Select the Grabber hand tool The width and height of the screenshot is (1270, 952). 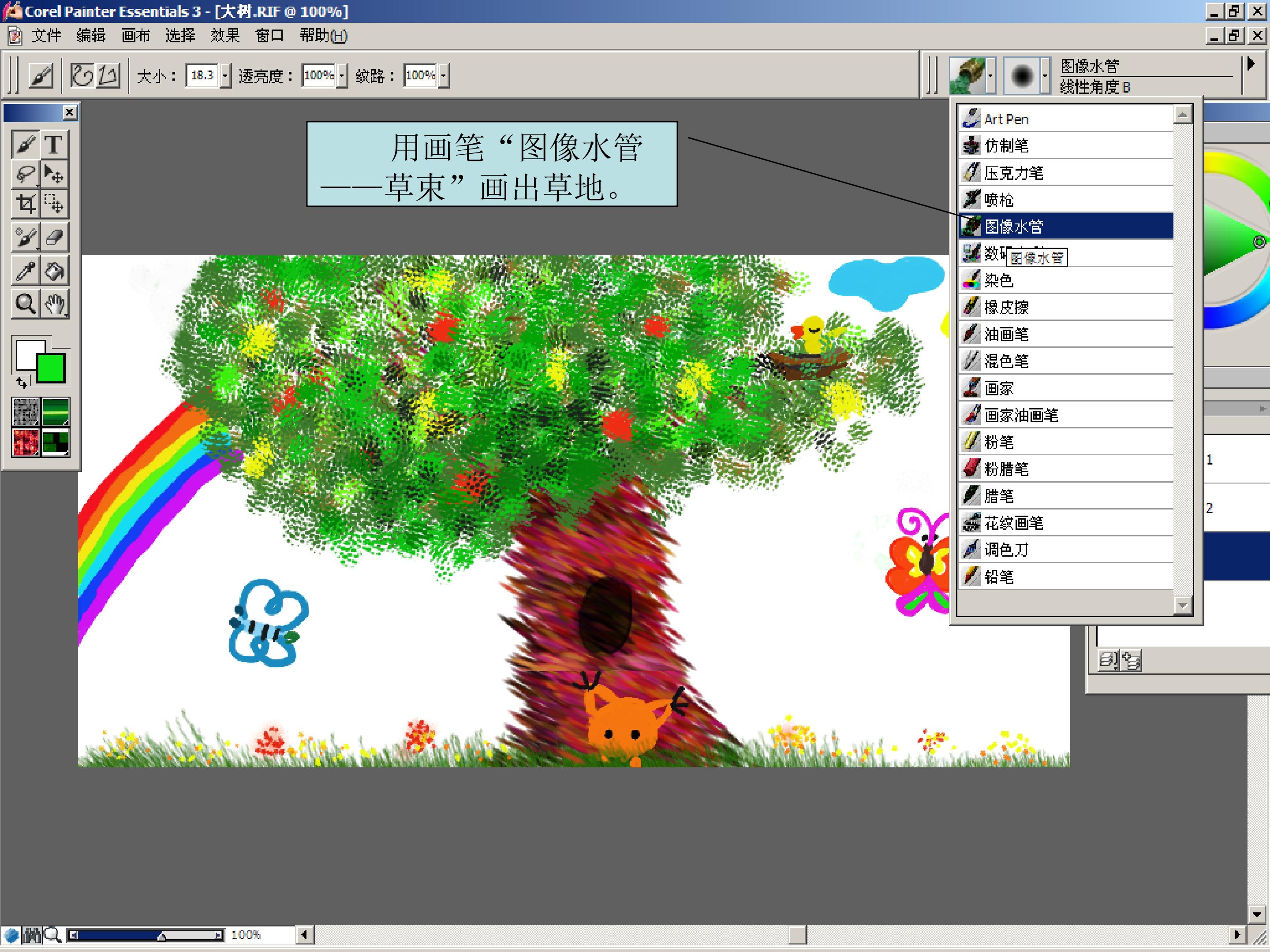pyautogui.click(x=54, y=304)
